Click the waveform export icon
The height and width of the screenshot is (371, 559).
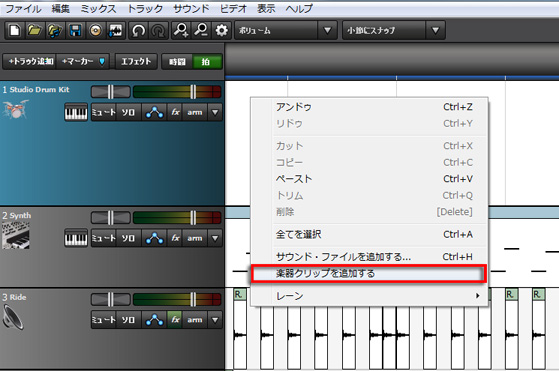[x=115, y=30]
